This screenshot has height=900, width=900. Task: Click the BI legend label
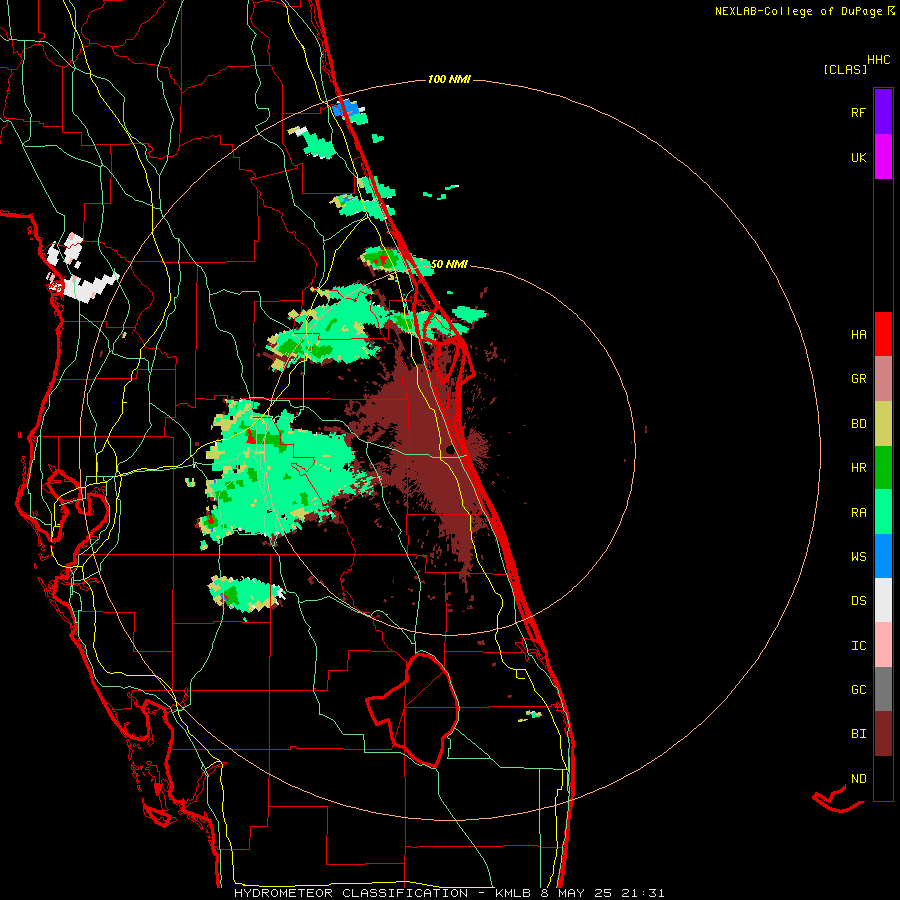(858, 734)
